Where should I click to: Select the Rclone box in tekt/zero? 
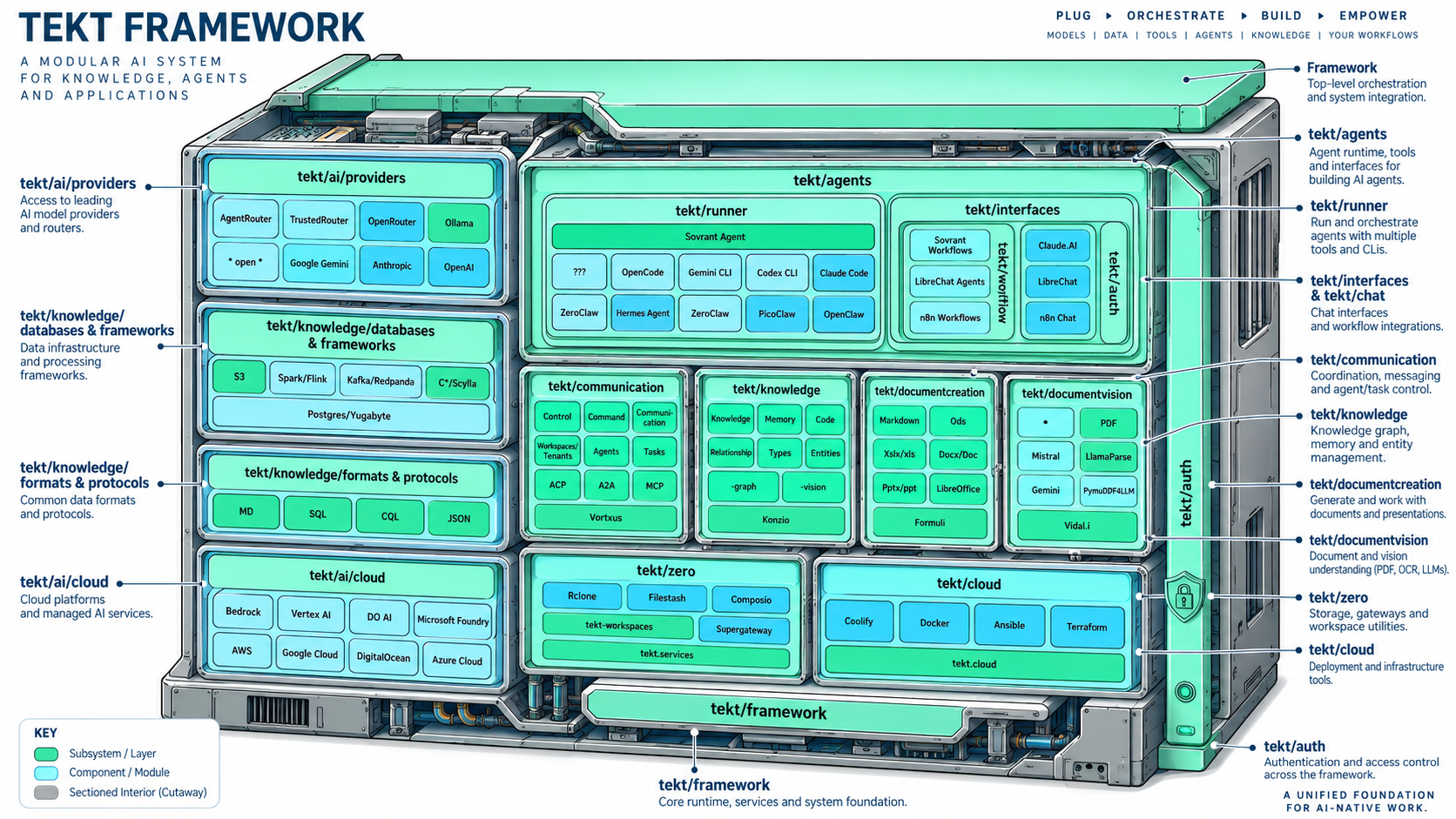coord(582,596)
